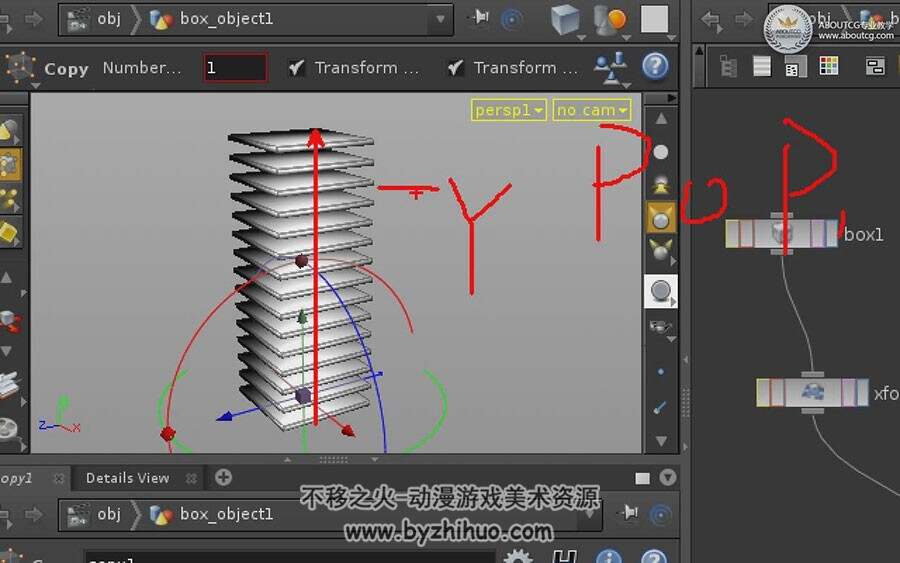Open the color palette grid icon

point(828,66)
